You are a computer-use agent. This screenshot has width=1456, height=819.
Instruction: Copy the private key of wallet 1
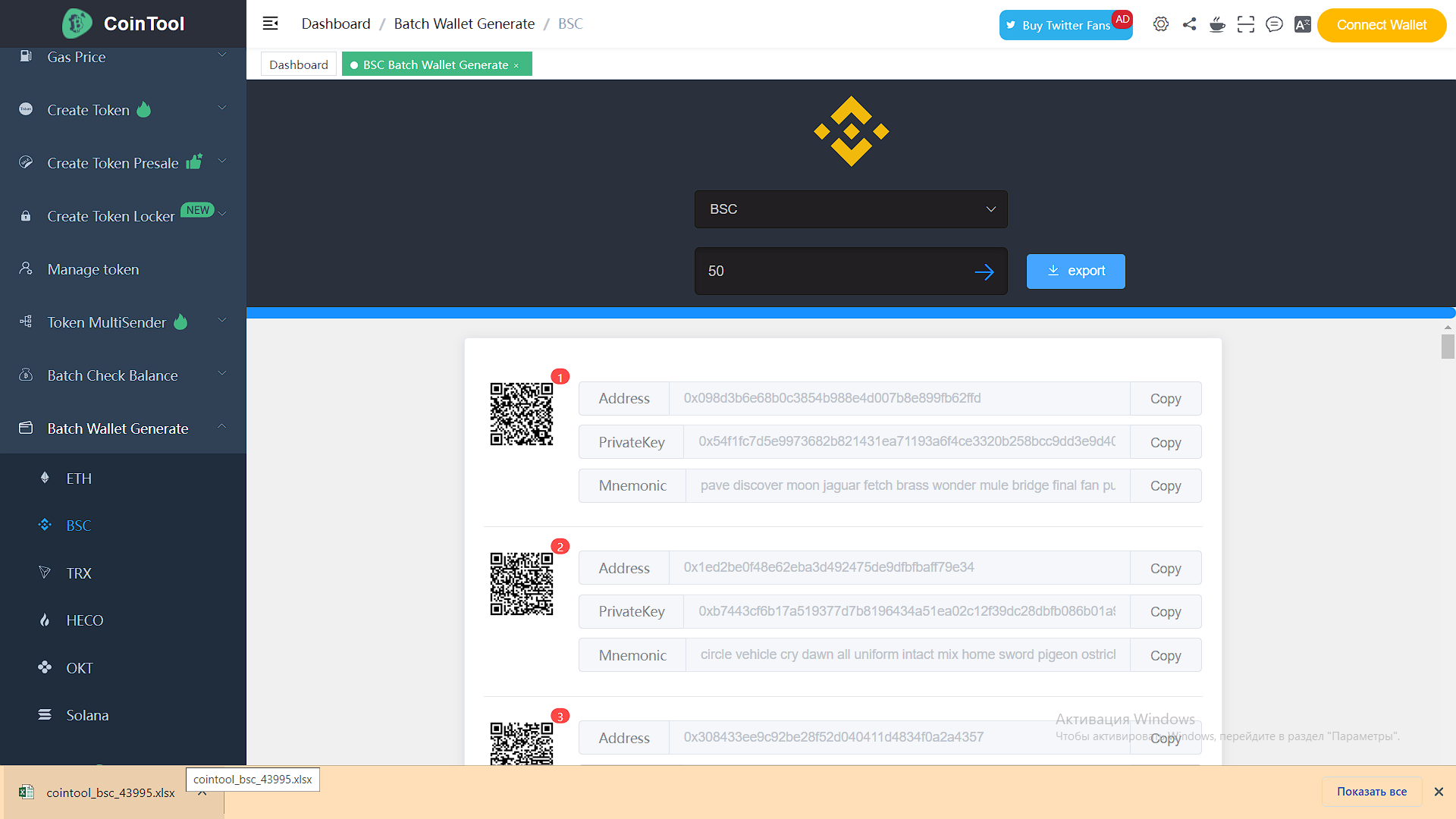[x=1166, y=442]
